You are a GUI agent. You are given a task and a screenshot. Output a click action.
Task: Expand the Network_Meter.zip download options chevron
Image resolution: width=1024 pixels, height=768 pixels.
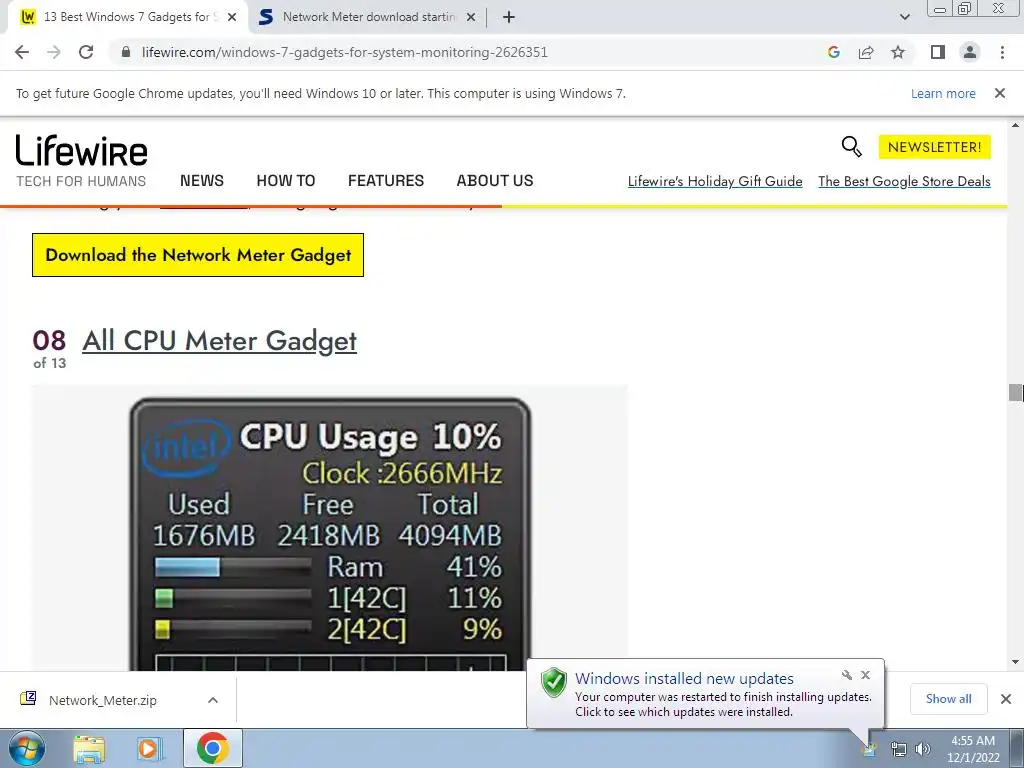pos(213,700)
